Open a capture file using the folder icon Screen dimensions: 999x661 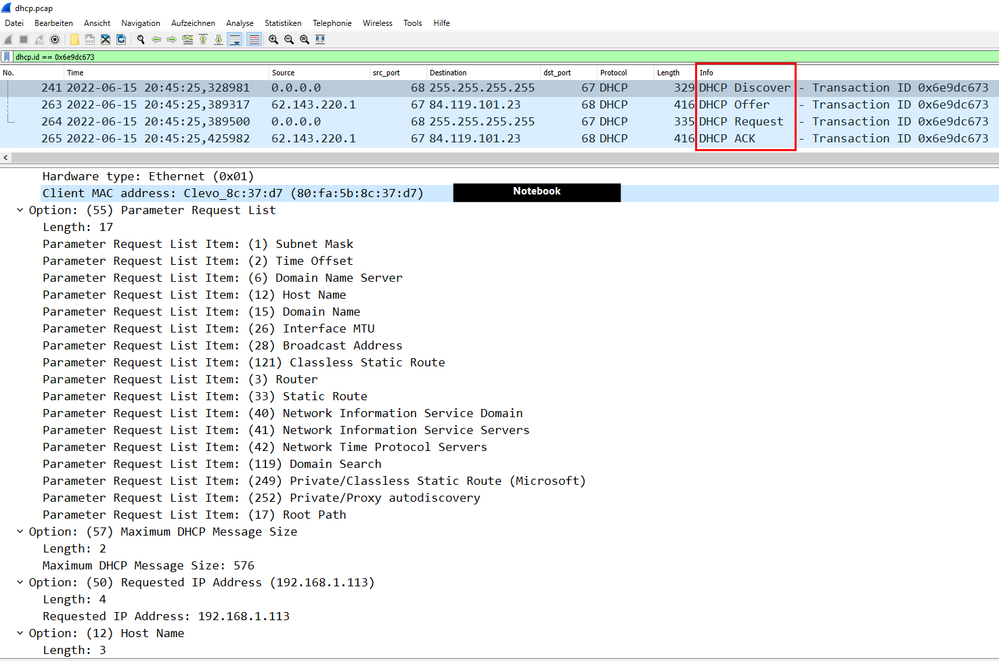pos(73,39)
